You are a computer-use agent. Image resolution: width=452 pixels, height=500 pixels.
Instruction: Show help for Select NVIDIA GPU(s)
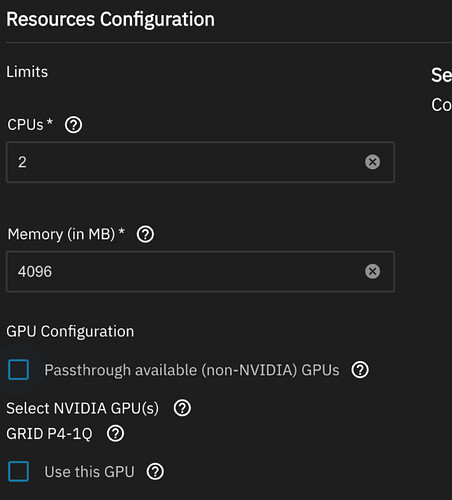pyautogui.click(x=182, y=408)
